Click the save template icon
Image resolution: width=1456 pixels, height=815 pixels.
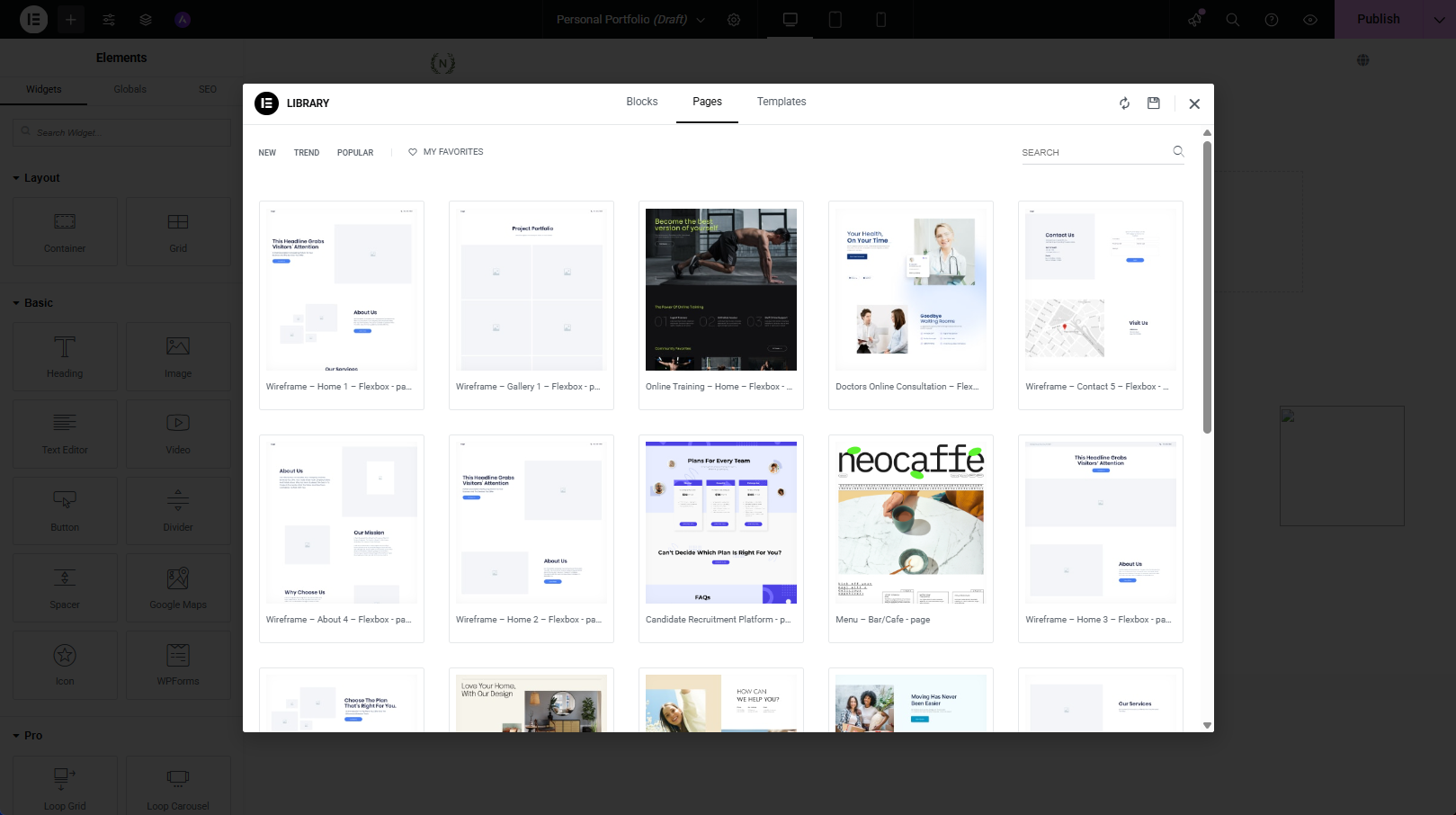1154,103
